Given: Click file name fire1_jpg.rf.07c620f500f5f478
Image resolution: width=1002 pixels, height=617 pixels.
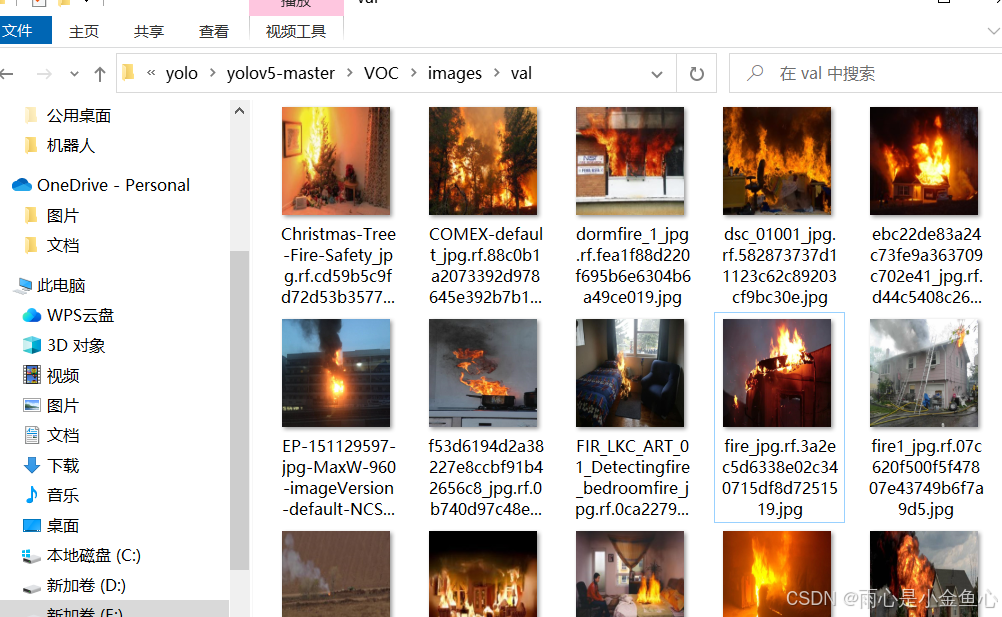Looking at the screenshot, I should tap(926, 478).
